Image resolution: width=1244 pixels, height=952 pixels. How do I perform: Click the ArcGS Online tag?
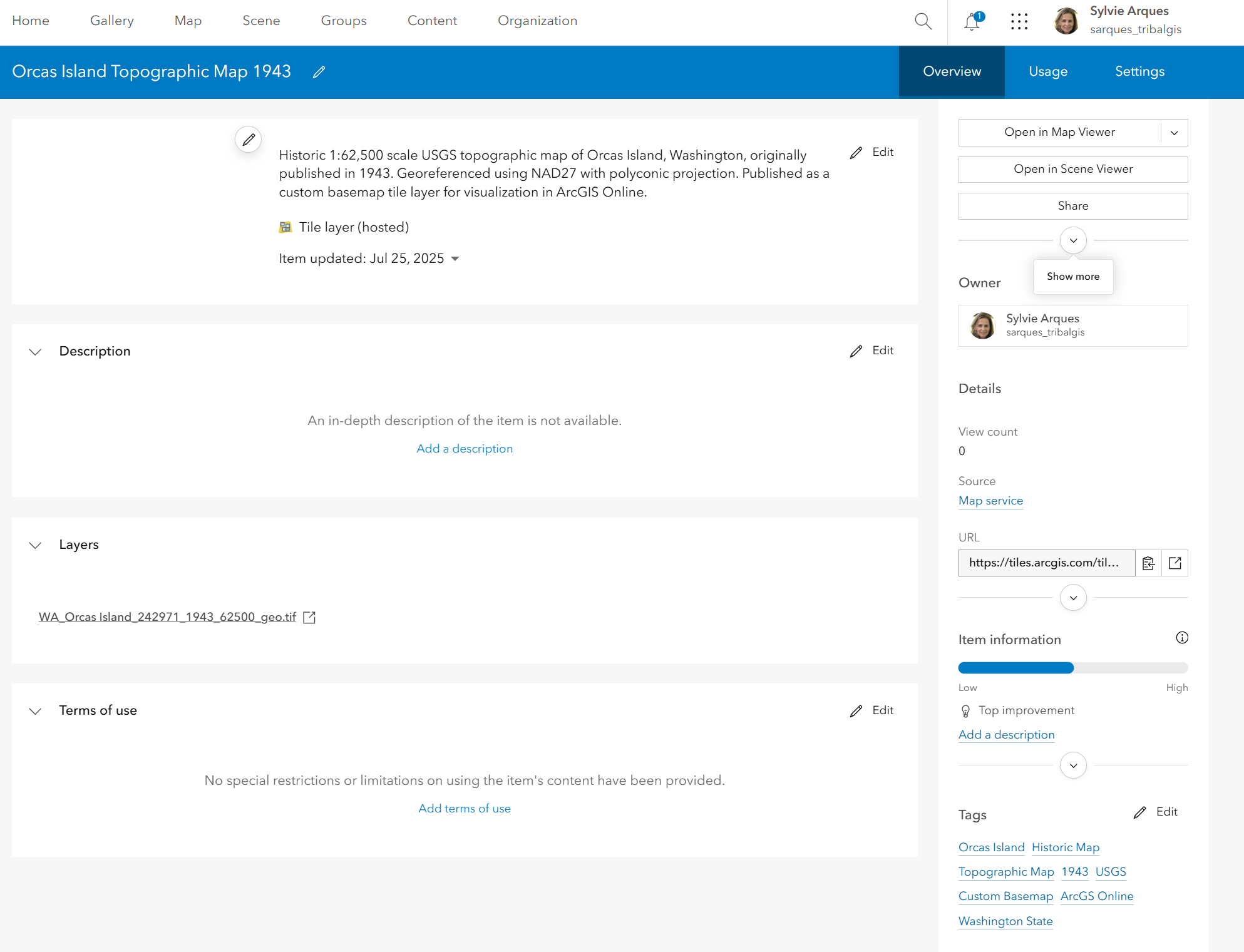click(x=1097, y=896)
